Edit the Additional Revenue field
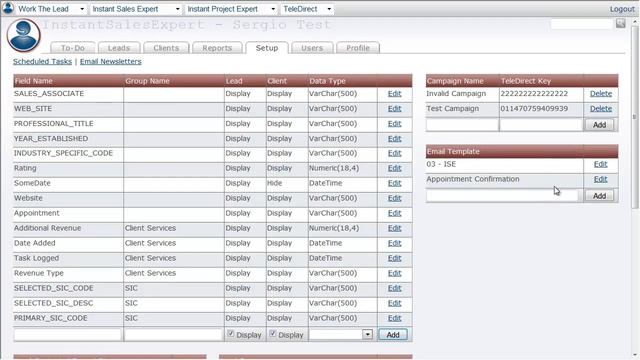Image resolution: width=640 pixels, height=360 pixels. click(x=394, y=228)
